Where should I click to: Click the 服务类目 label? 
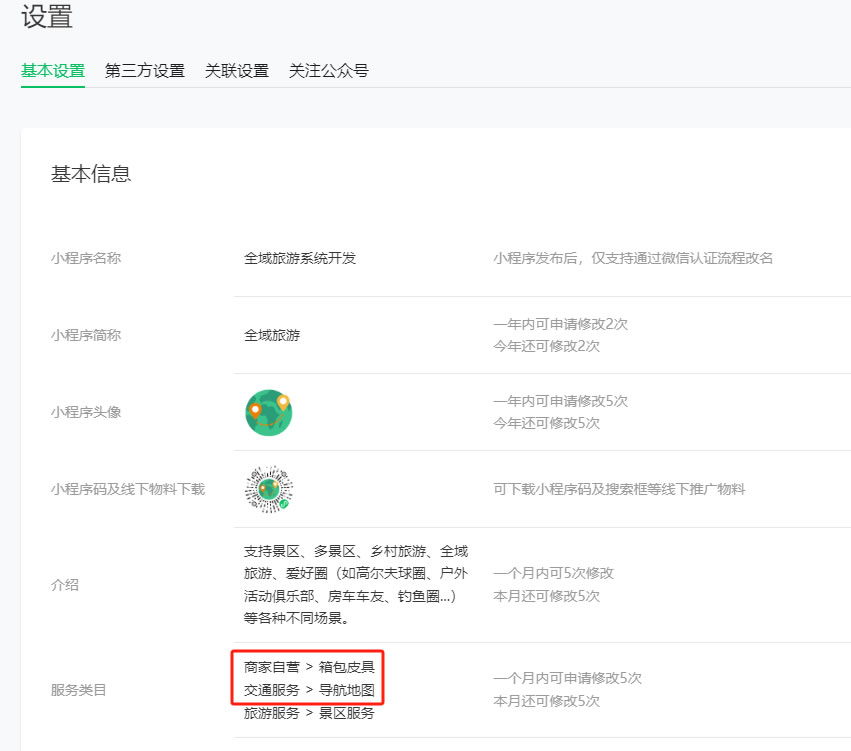coord(79,690)
